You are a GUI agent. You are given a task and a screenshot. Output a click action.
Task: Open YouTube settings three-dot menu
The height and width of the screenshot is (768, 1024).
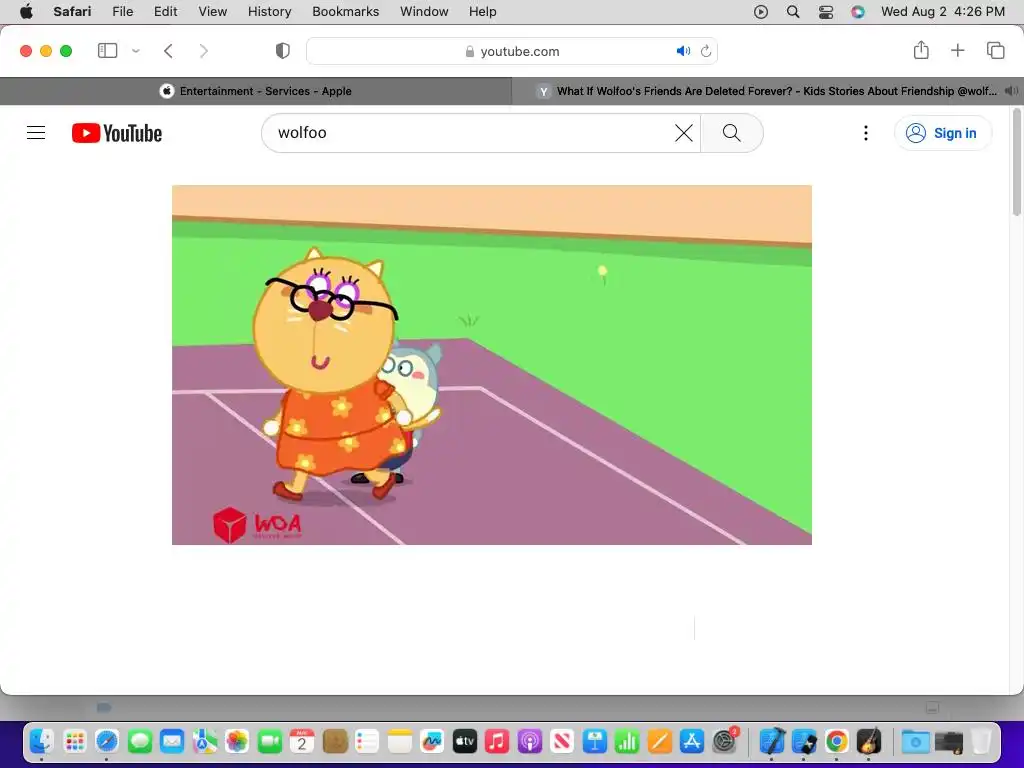[866, 133]
